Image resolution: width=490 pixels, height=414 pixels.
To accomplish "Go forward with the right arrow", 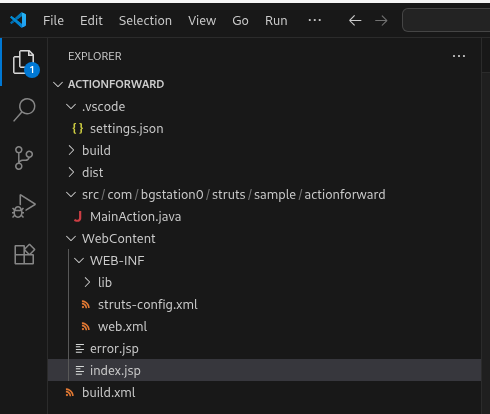I will pyautogui.click(x=381, y=21).
